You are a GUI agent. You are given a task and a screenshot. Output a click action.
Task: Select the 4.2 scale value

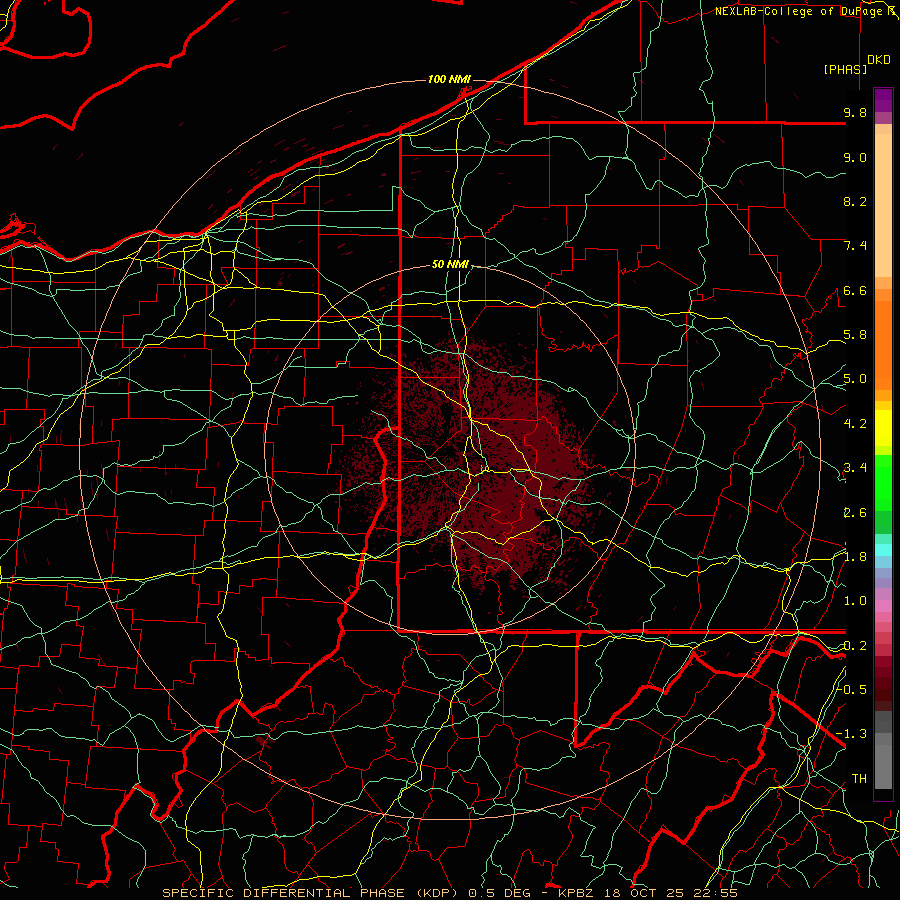click(x=855, y=424)
